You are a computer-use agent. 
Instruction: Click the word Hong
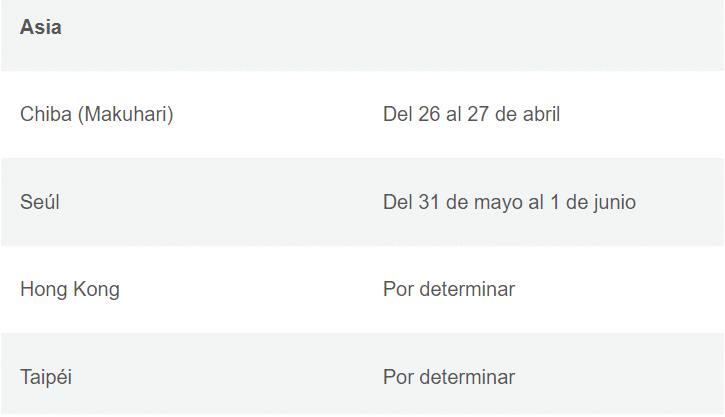43,289
